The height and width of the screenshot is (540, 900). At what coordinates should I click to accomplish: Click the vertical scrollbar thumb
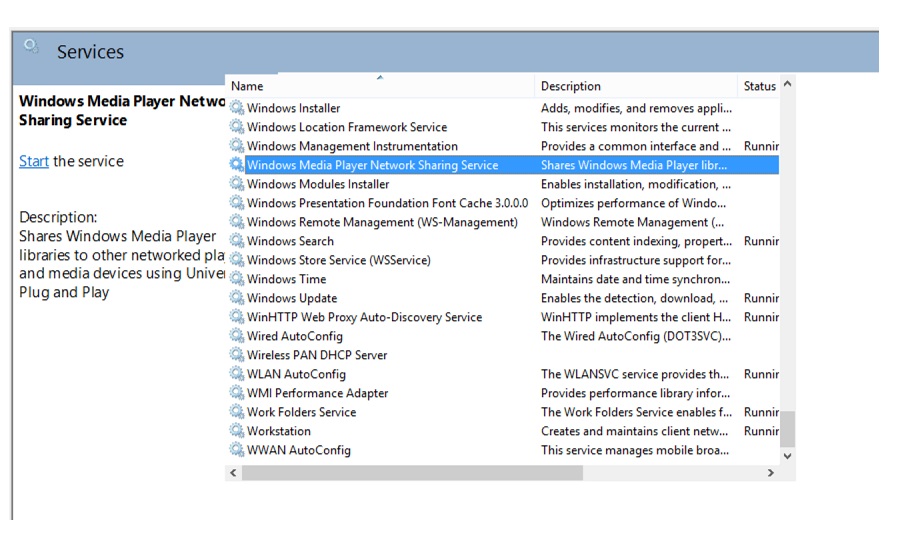point(788,428)
